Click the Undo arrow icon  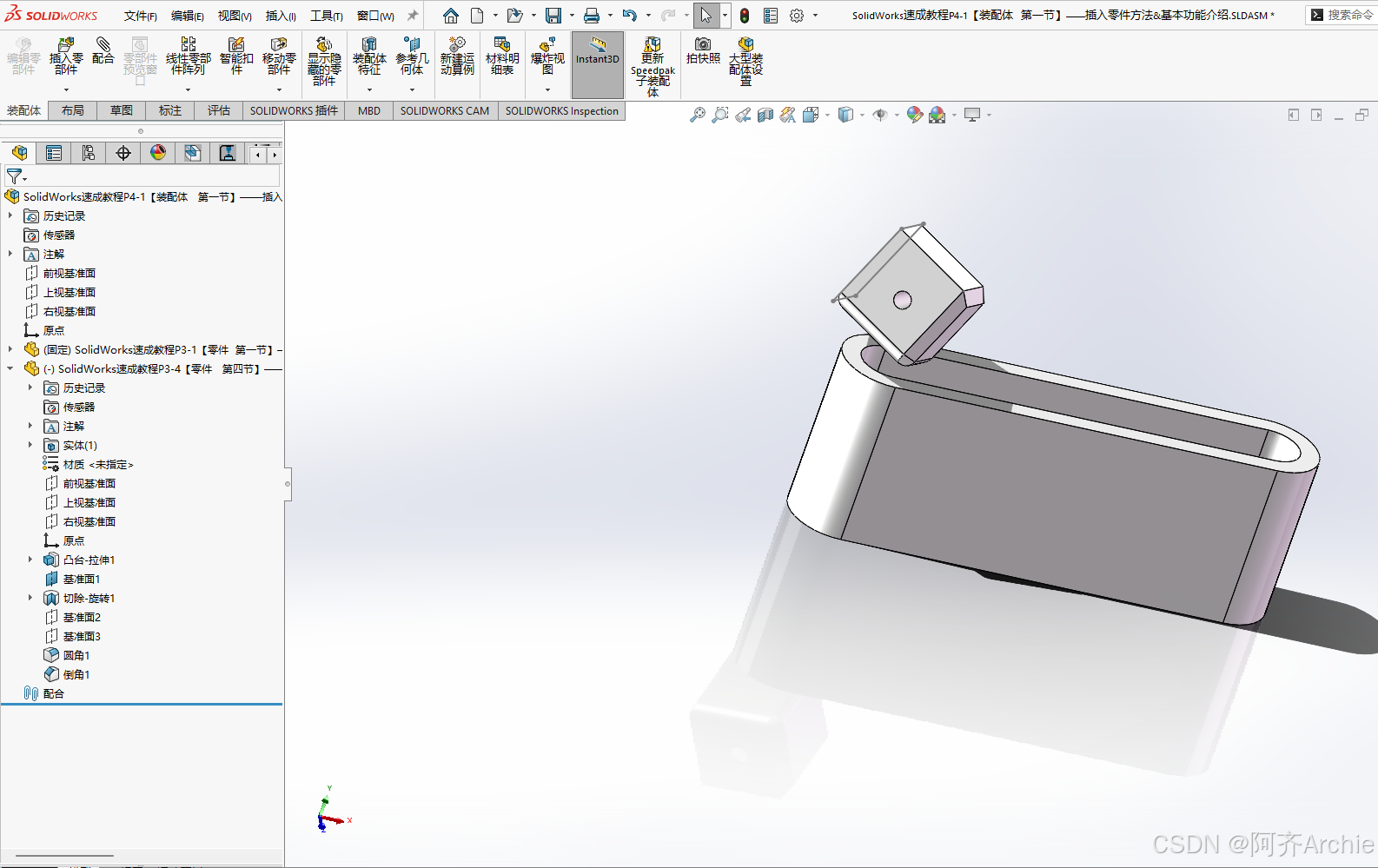(x=630, y=16)
